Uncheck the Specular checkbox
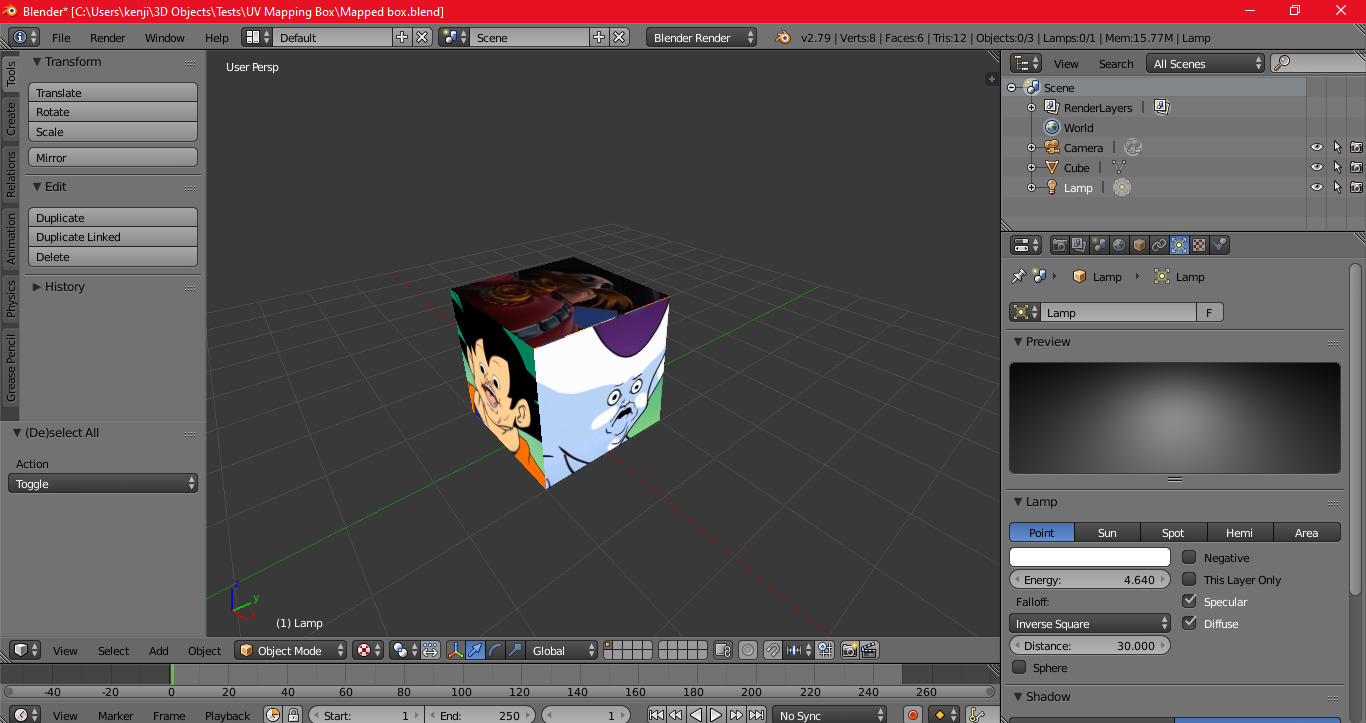The image size is (1366, 723). pos(1189,601)
